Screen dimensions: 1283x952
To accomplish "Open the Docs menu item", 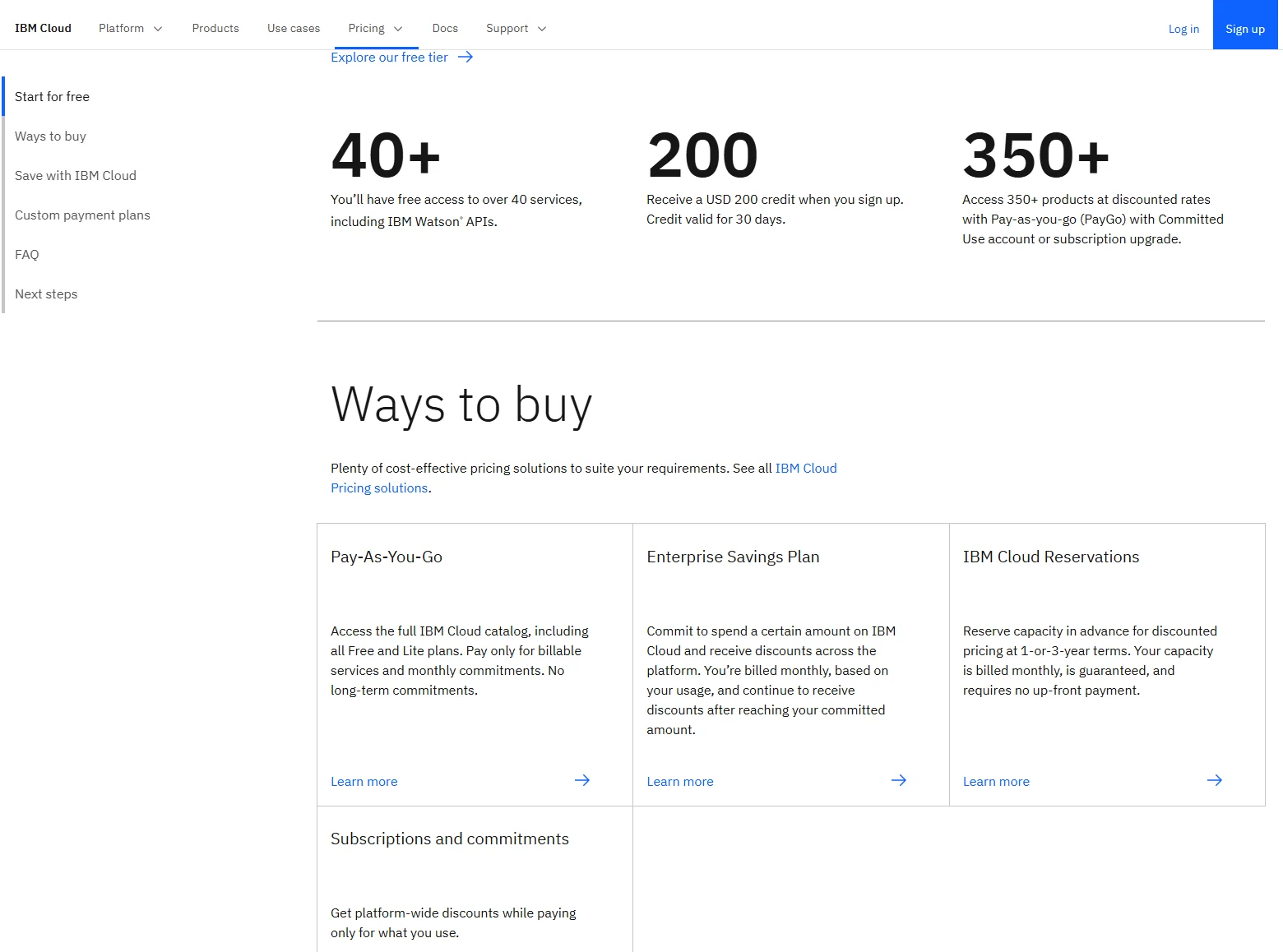I will pyautogui.click(x=445, y=28).
